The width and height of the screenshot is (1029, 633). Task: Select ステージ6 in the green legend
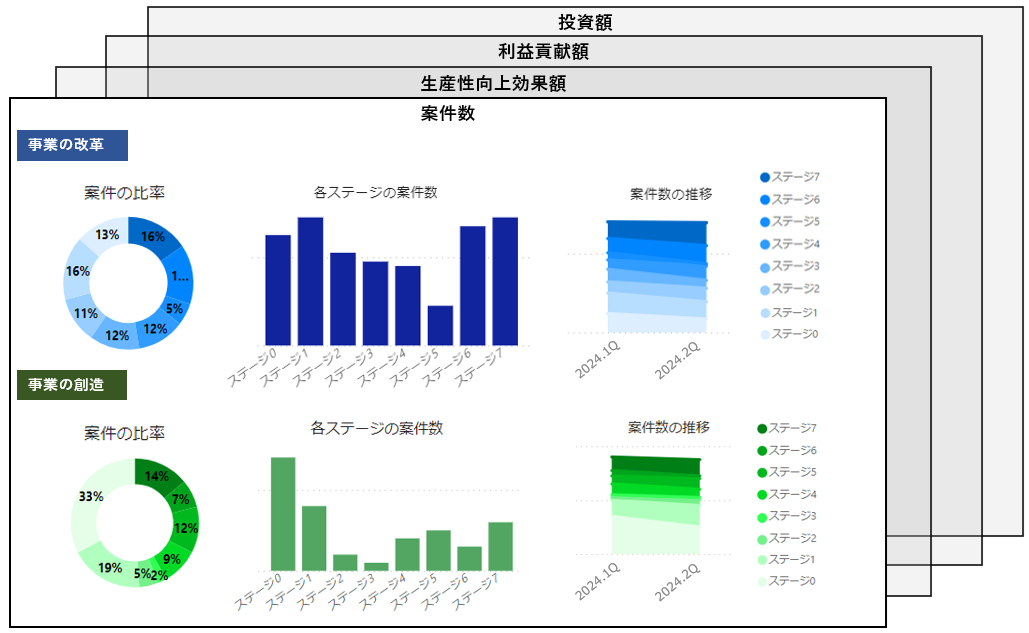point(787,451)
